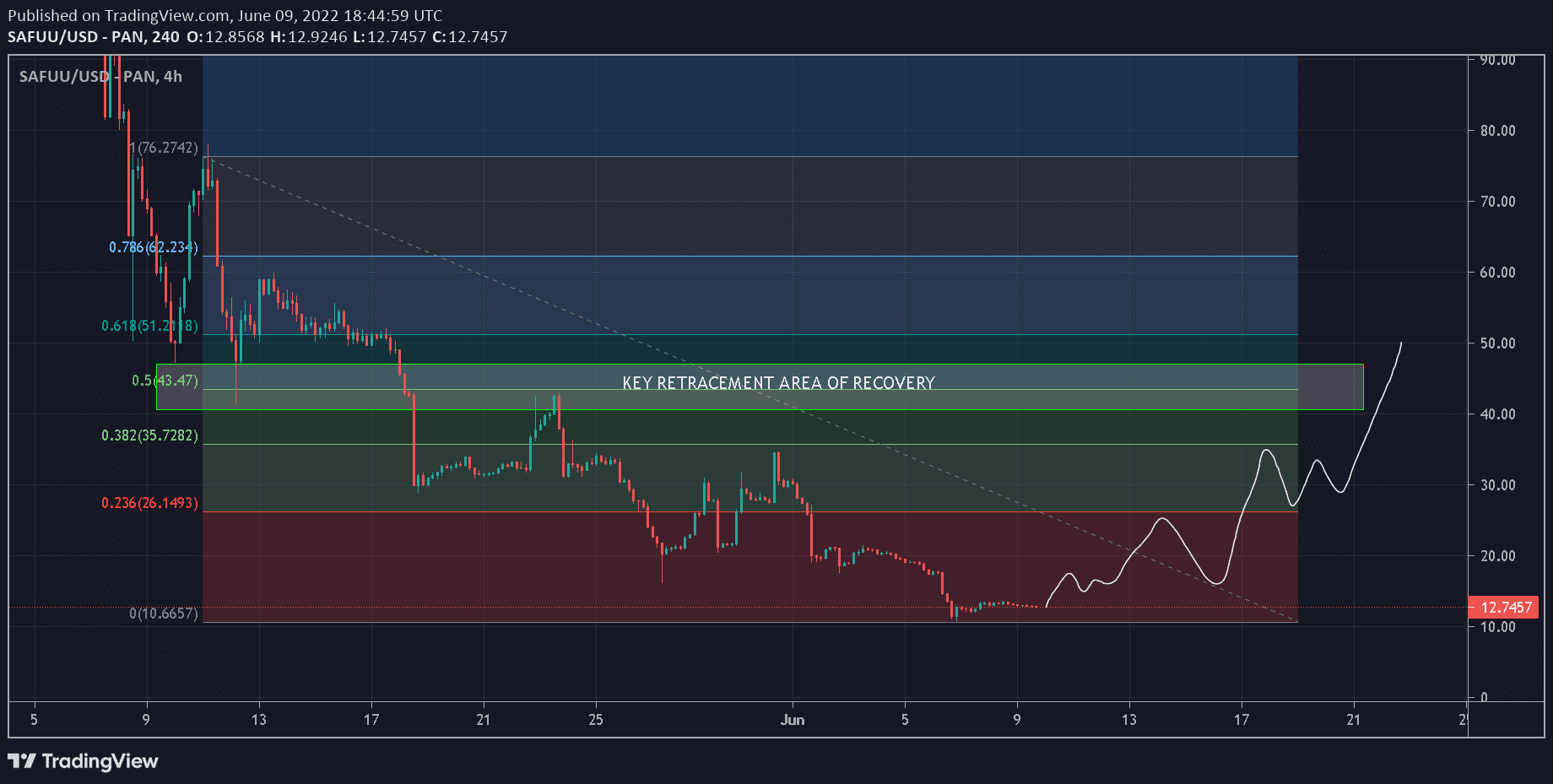
Task: Click the 1(76.2742) Fibonacci top label
Action: (164, 148)
